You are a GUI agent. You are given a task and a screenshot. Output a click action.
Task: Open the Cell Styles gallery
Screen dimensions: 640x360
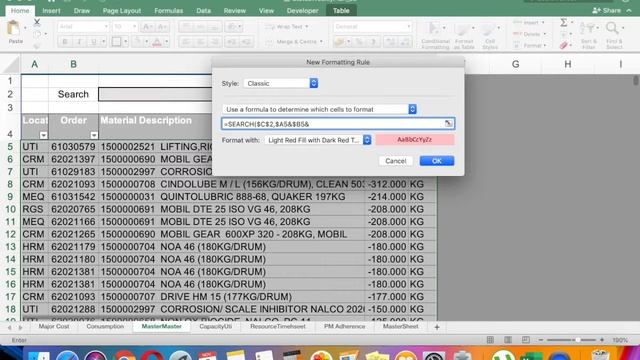tap(490, 36)
